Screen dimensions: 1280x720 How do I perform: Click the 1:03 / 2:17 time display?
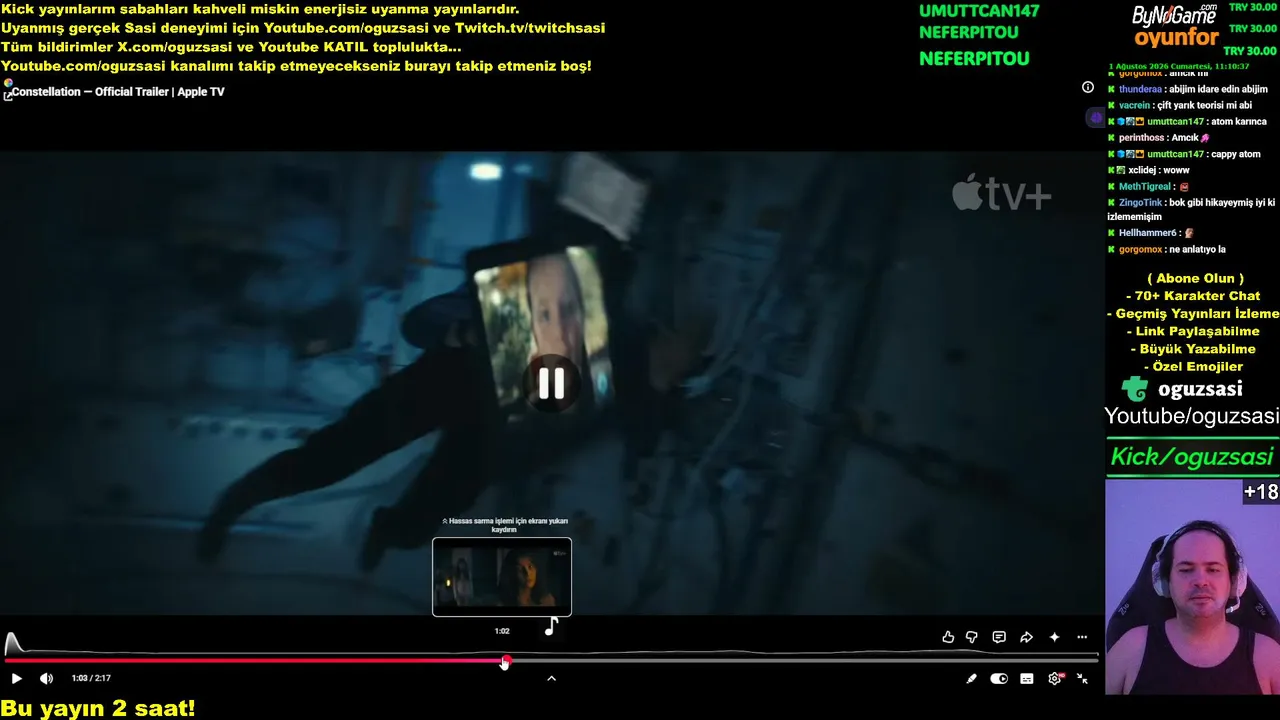coord(91,678)
